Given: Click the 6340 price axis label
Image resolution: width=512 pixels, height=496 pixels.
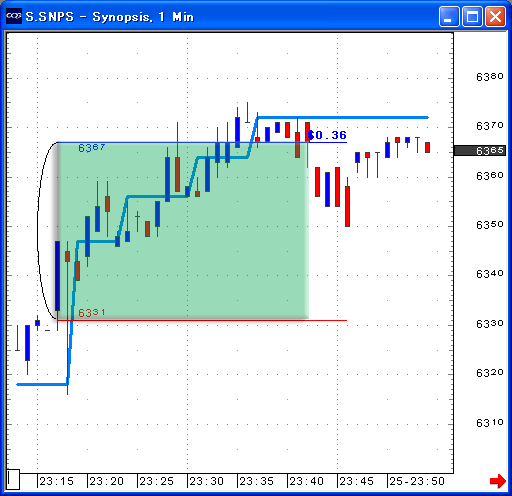Looking at the screenshot, I should point(490,274).
